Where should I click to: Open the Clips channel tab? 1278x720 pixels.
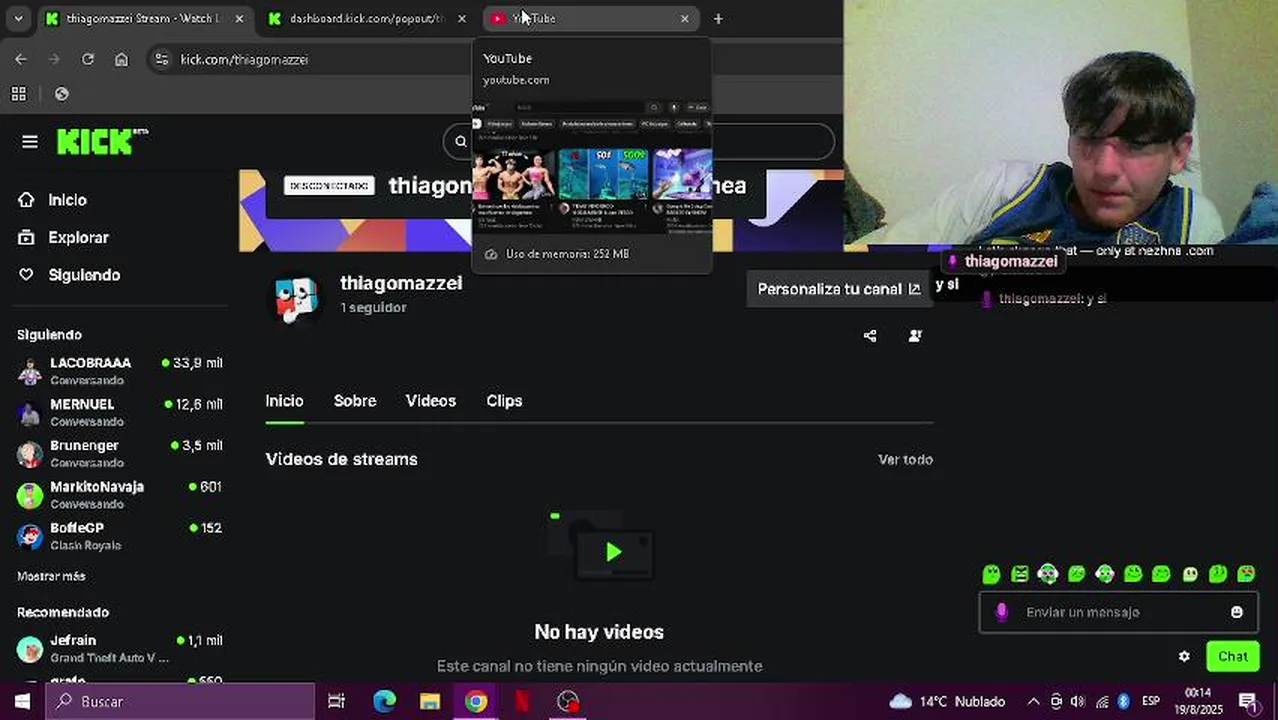504,401
